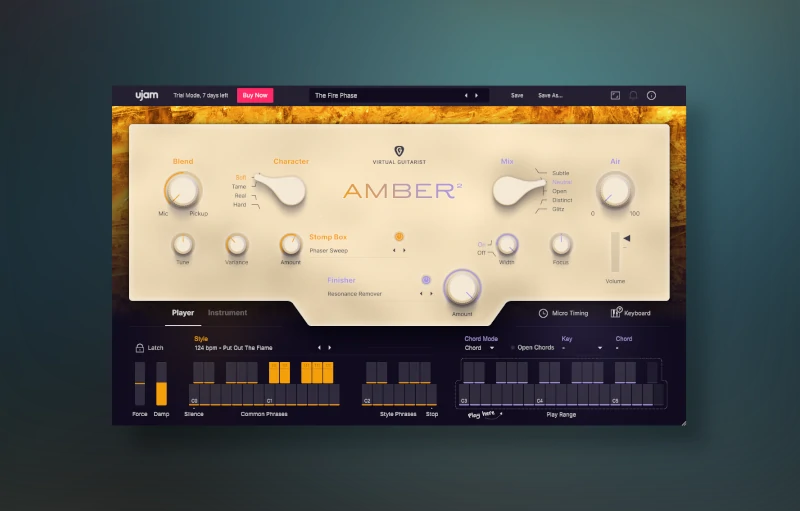Open the Key dropdown

point(582,348)
